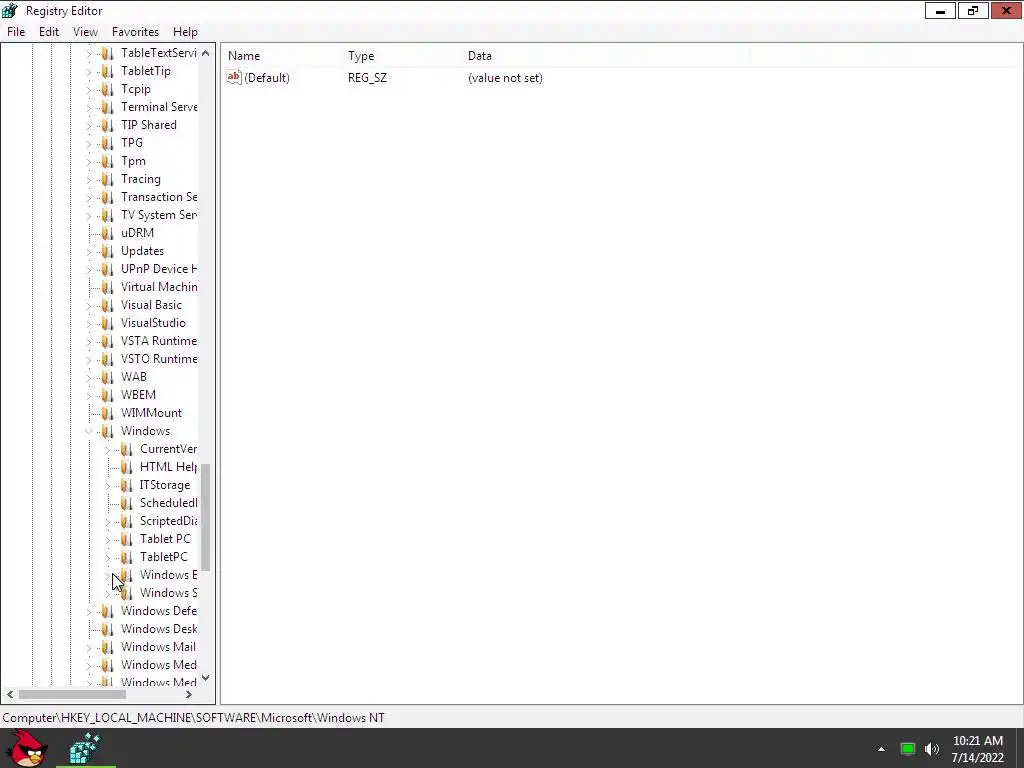The width and height of the screenshot is (1024, 768).
Task: Expand the ITStorage subkey
Action: point(108,485)
